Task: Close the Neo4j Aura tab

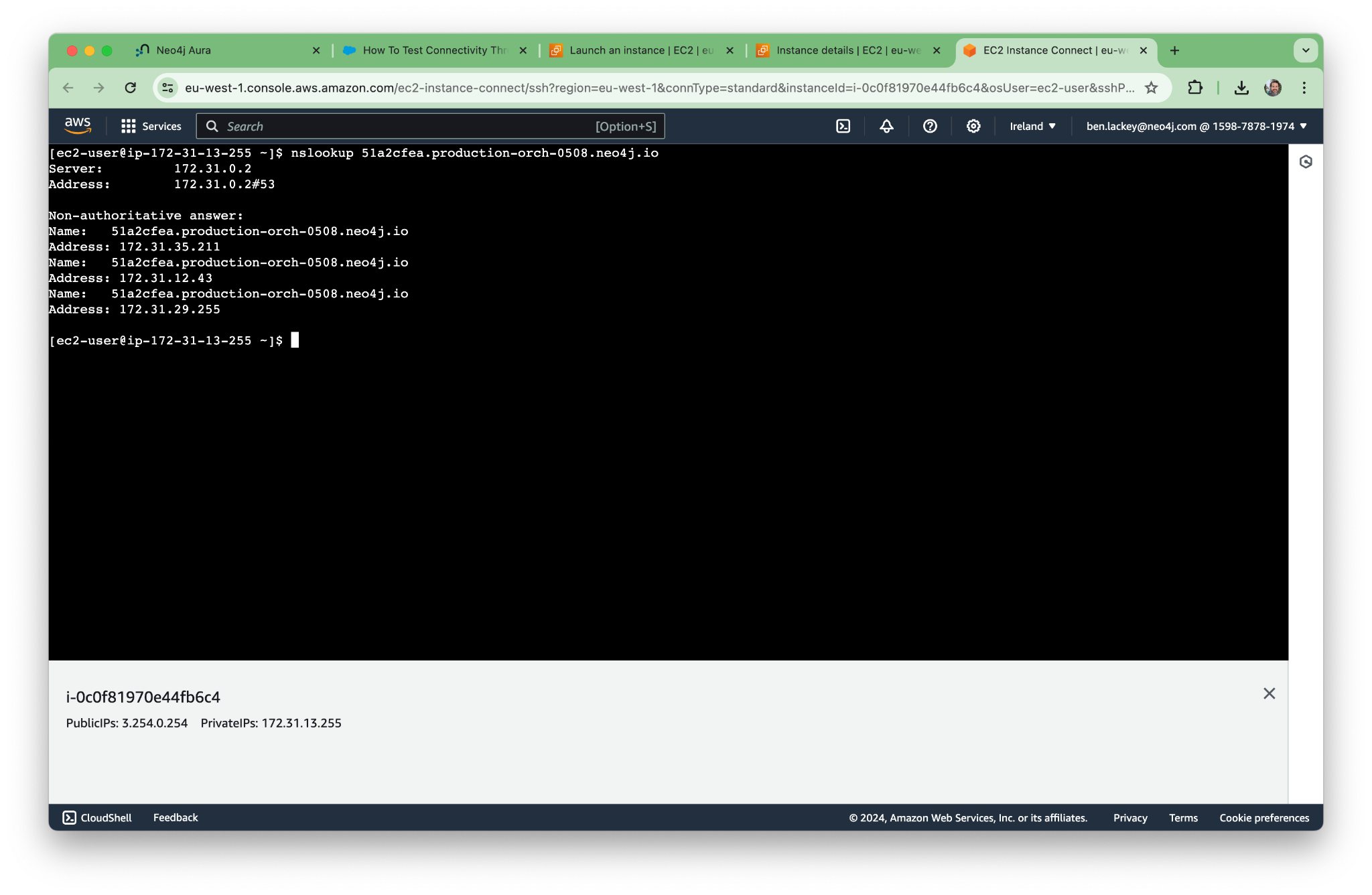Action: pos(316,50)
